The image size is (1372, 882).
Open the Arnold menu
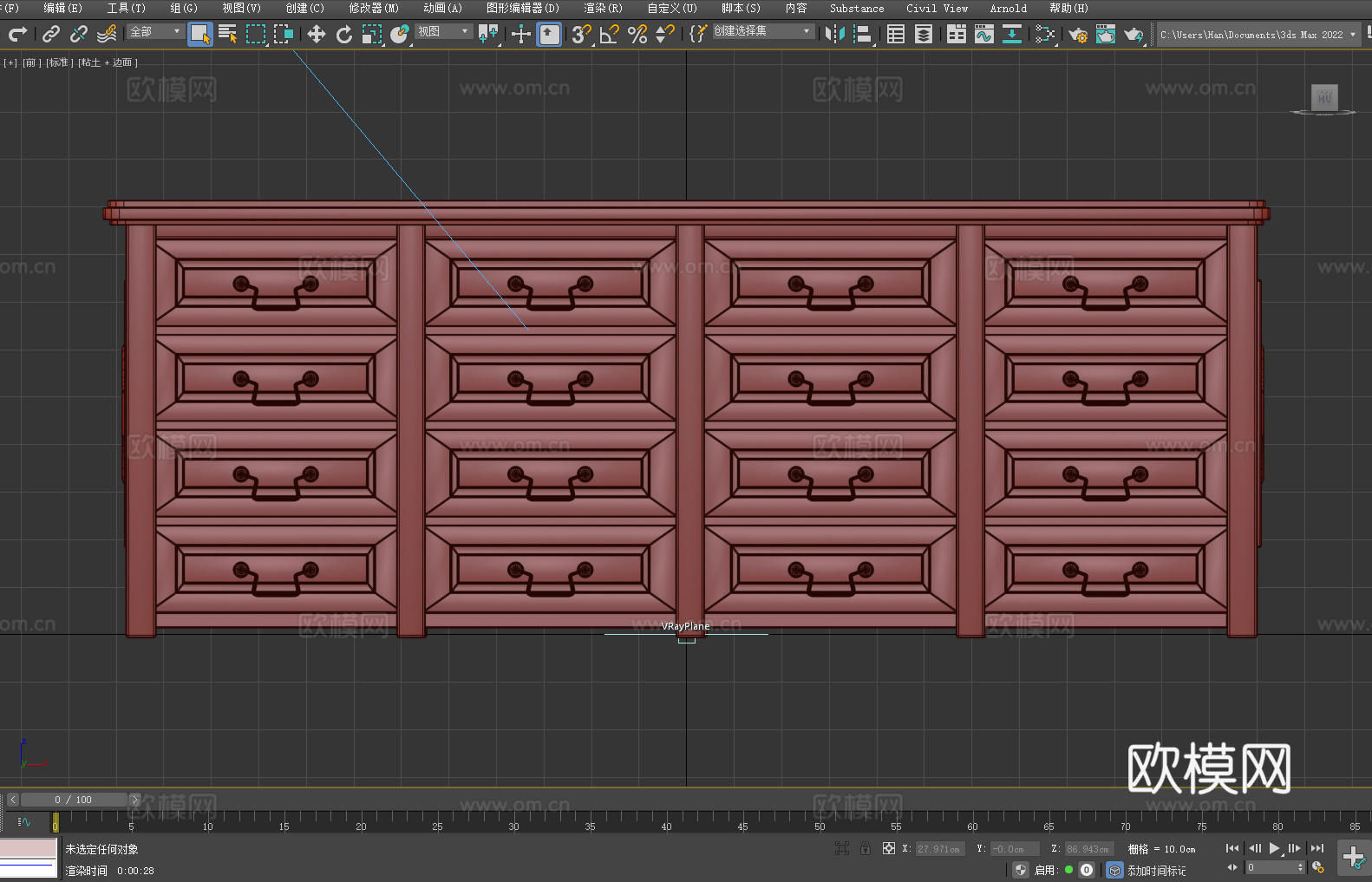[1008, 8]
